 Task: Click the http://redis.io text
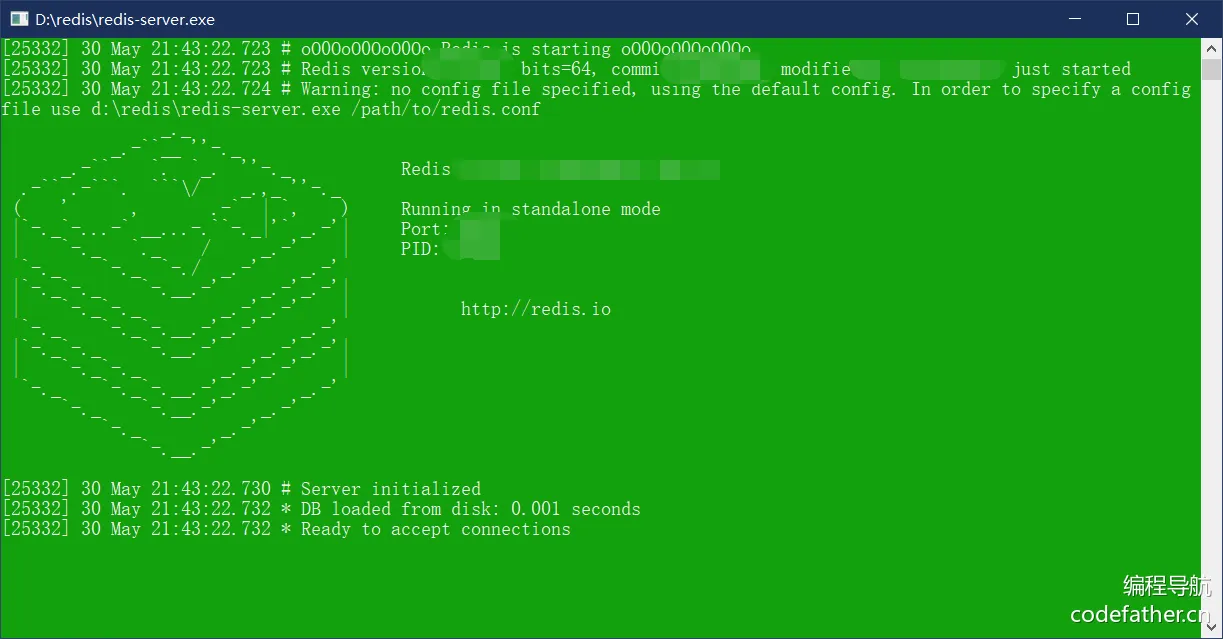point(536,309)
